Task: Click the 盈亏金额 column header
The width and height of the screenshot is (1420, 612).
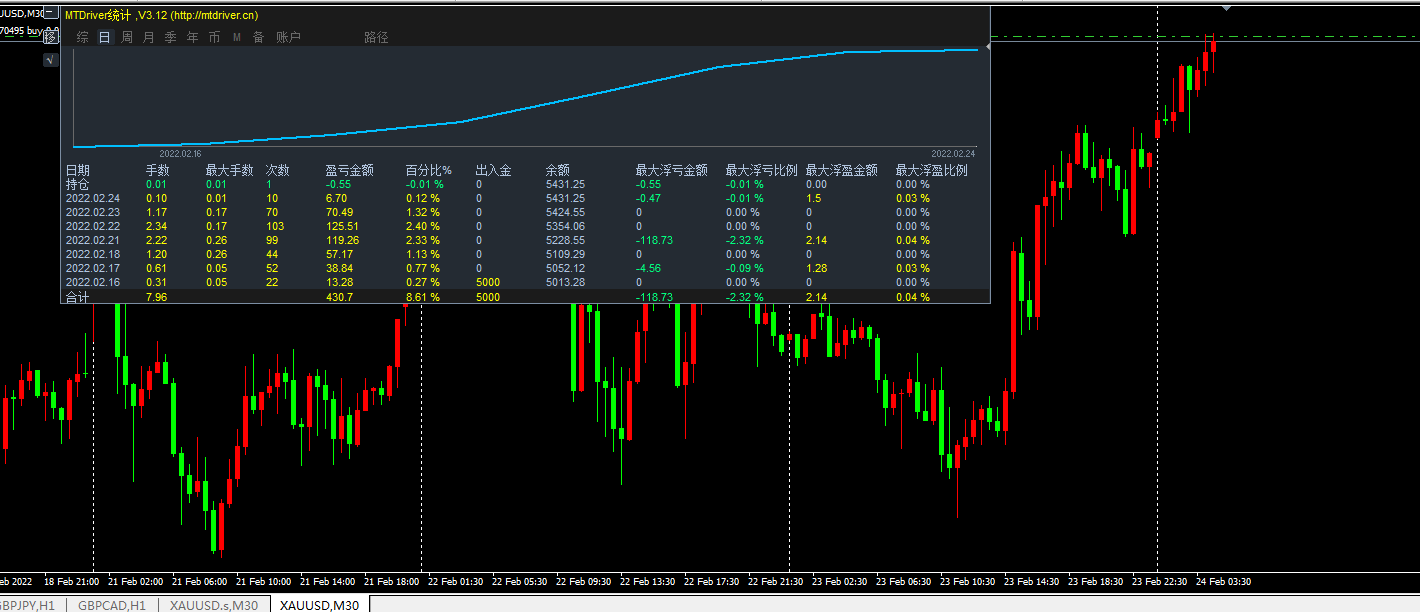Action: tap(350, 170)
